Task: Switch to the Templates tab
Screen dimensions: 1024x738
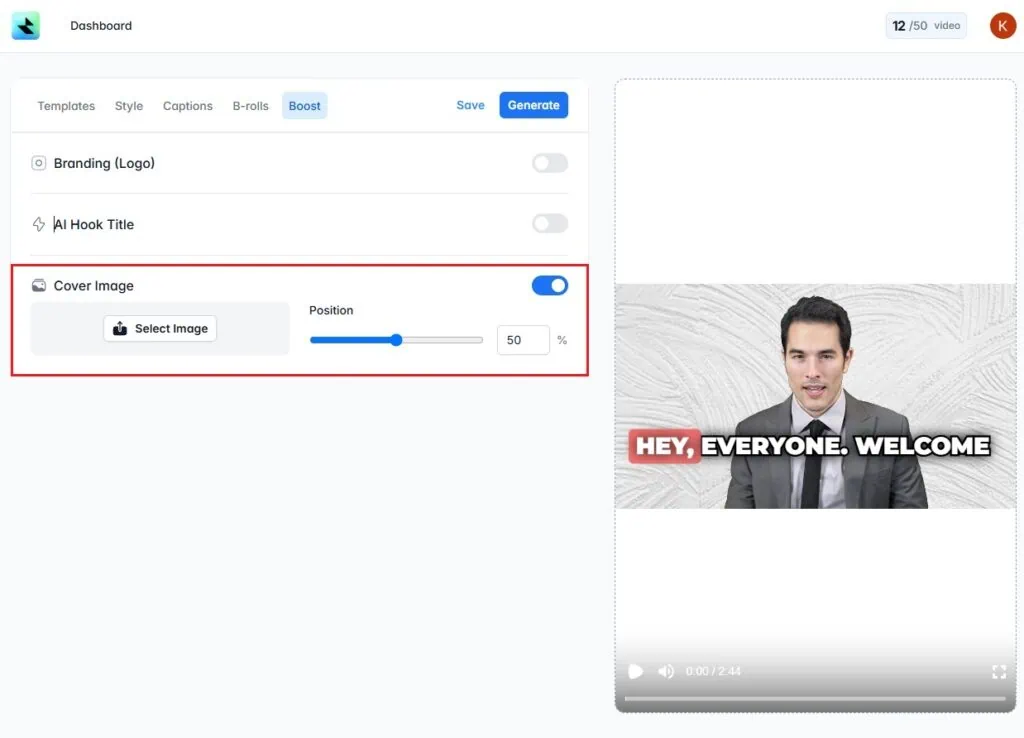Action: pos(66,106)
